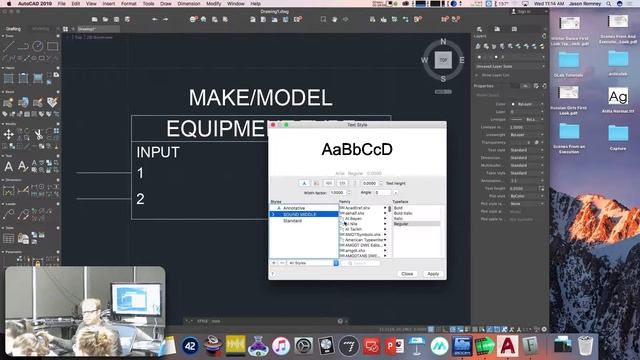
Task: Click the Text height field in Text Style
Action: [371, 184]
